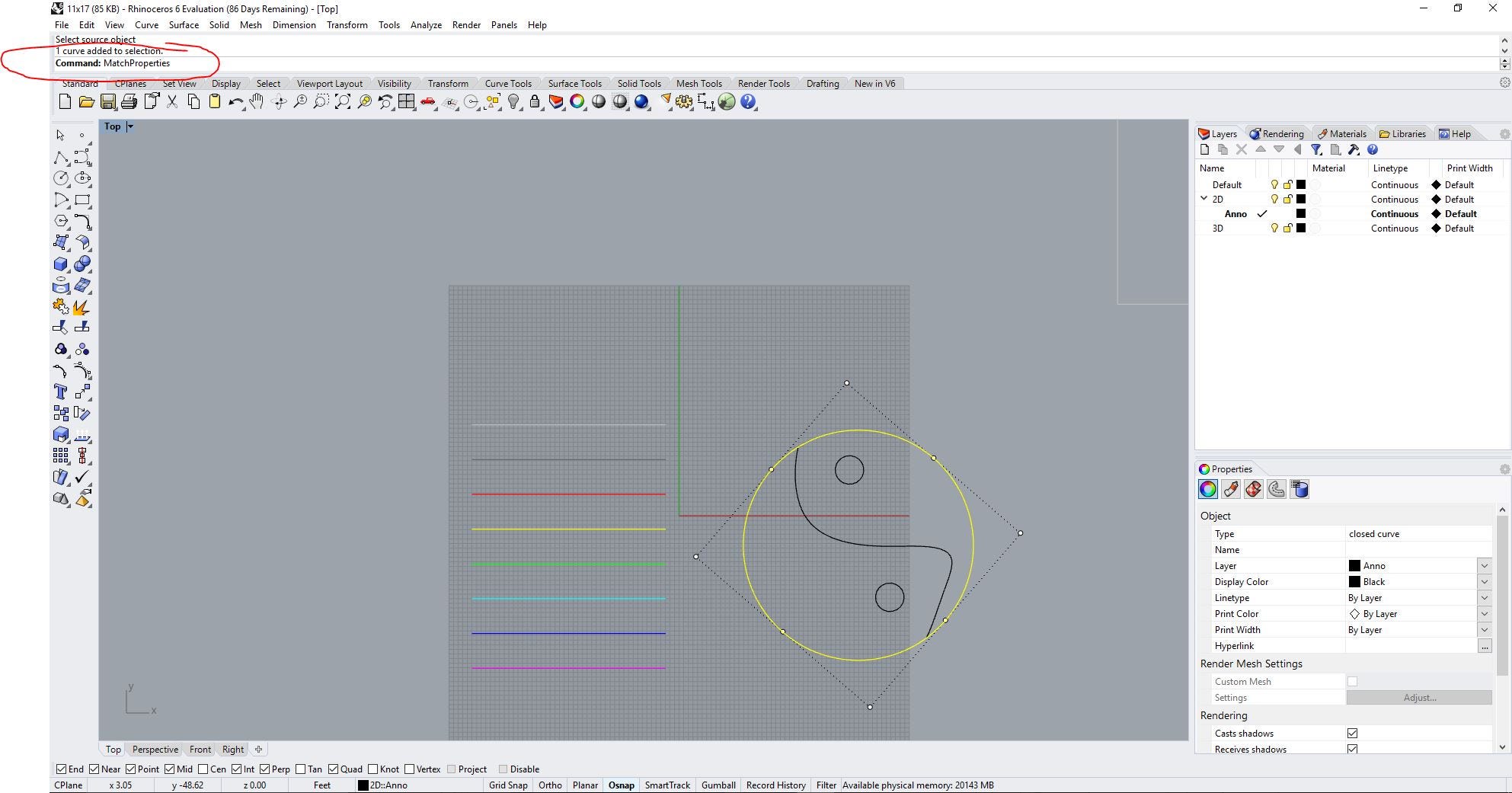Select the Circle tool in left sidebar
This screenshot has height=793, width=1512.
click(61, 178)
